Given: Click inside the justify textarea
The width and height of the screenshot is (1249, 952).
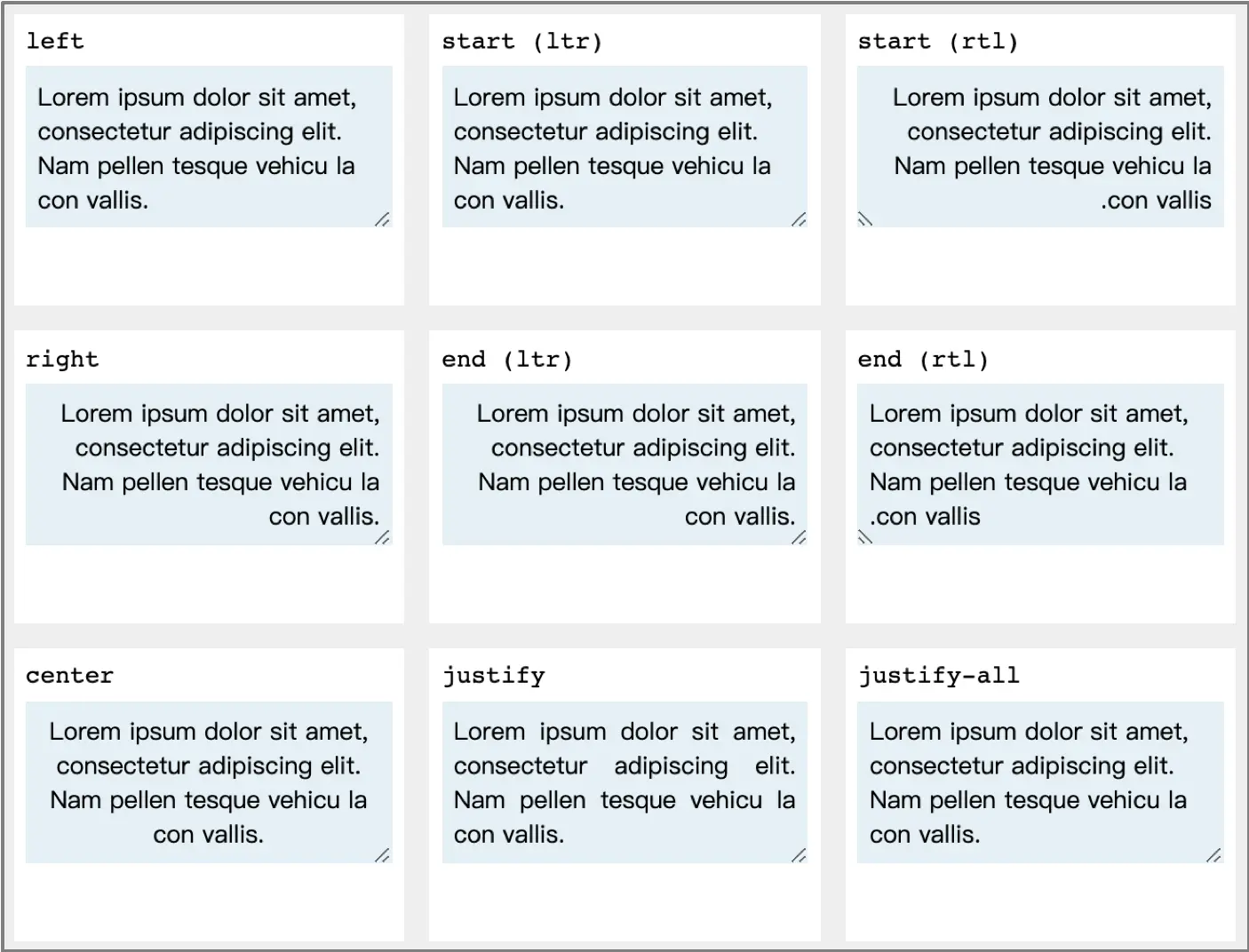Looking at the screenshot, I should 622,781.
